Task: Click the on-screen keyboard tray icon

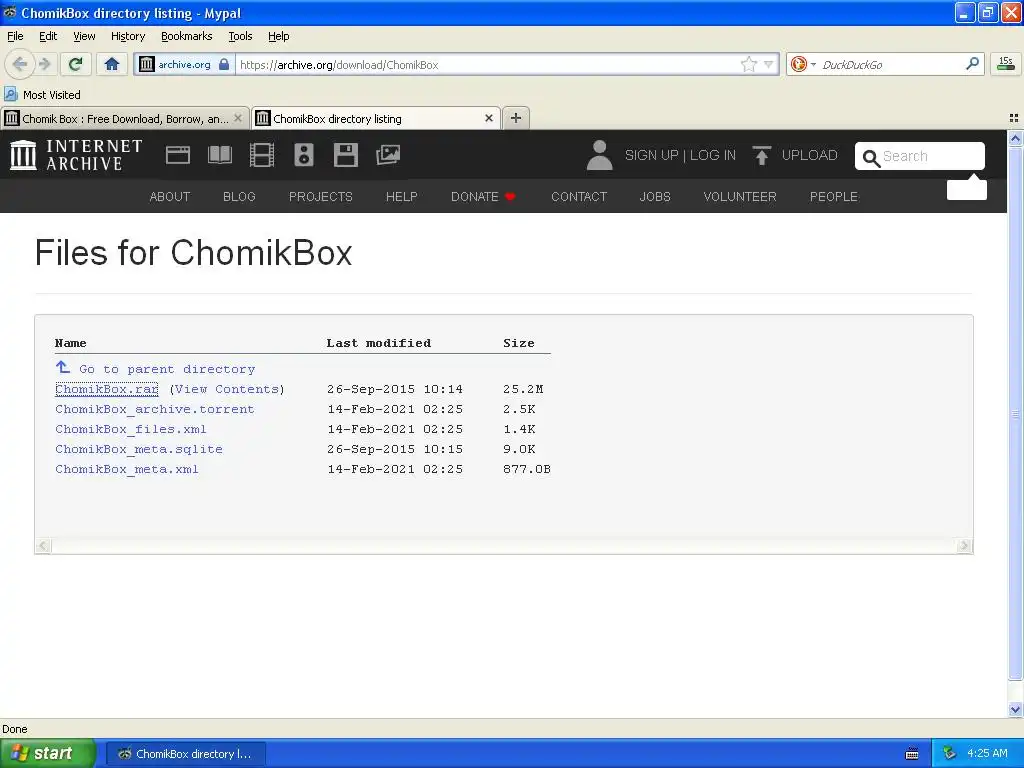Action: click(912, 754)
